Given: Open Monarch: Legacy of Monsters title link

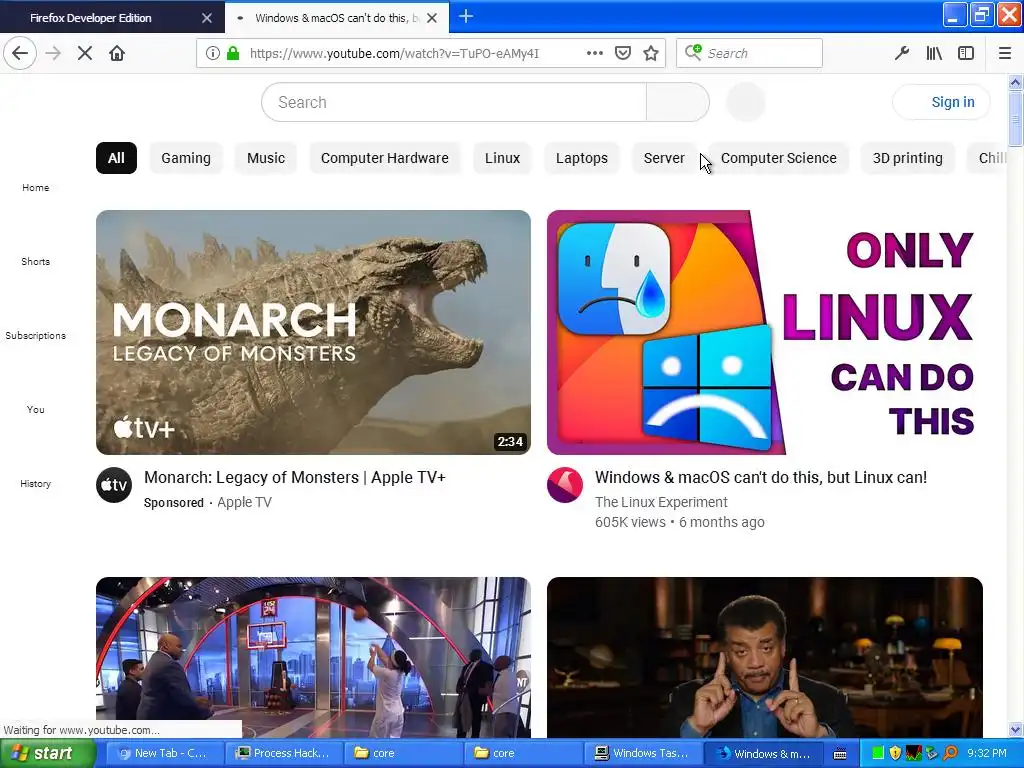Looking at the screenshot, I should (x=295, y=477).
